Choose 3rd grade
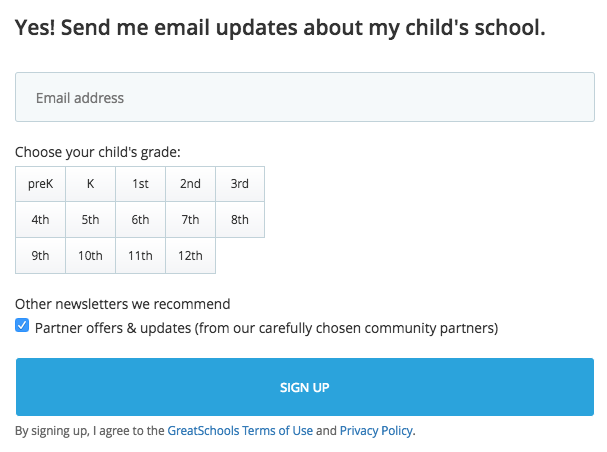The width and height of the screenshot is (607, 452). pos(240,184)
